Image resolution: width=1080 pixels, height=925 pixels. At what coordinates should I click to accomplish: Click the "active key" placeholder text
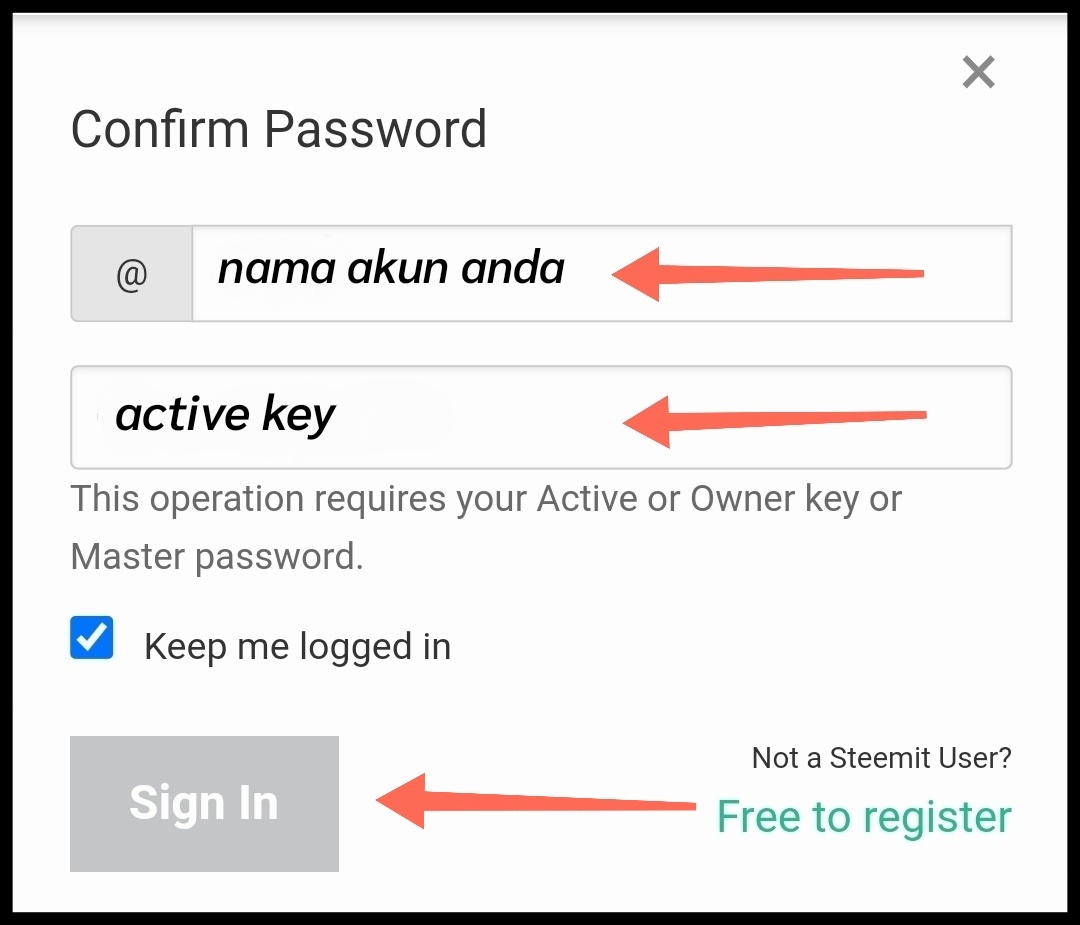(225, 414)
